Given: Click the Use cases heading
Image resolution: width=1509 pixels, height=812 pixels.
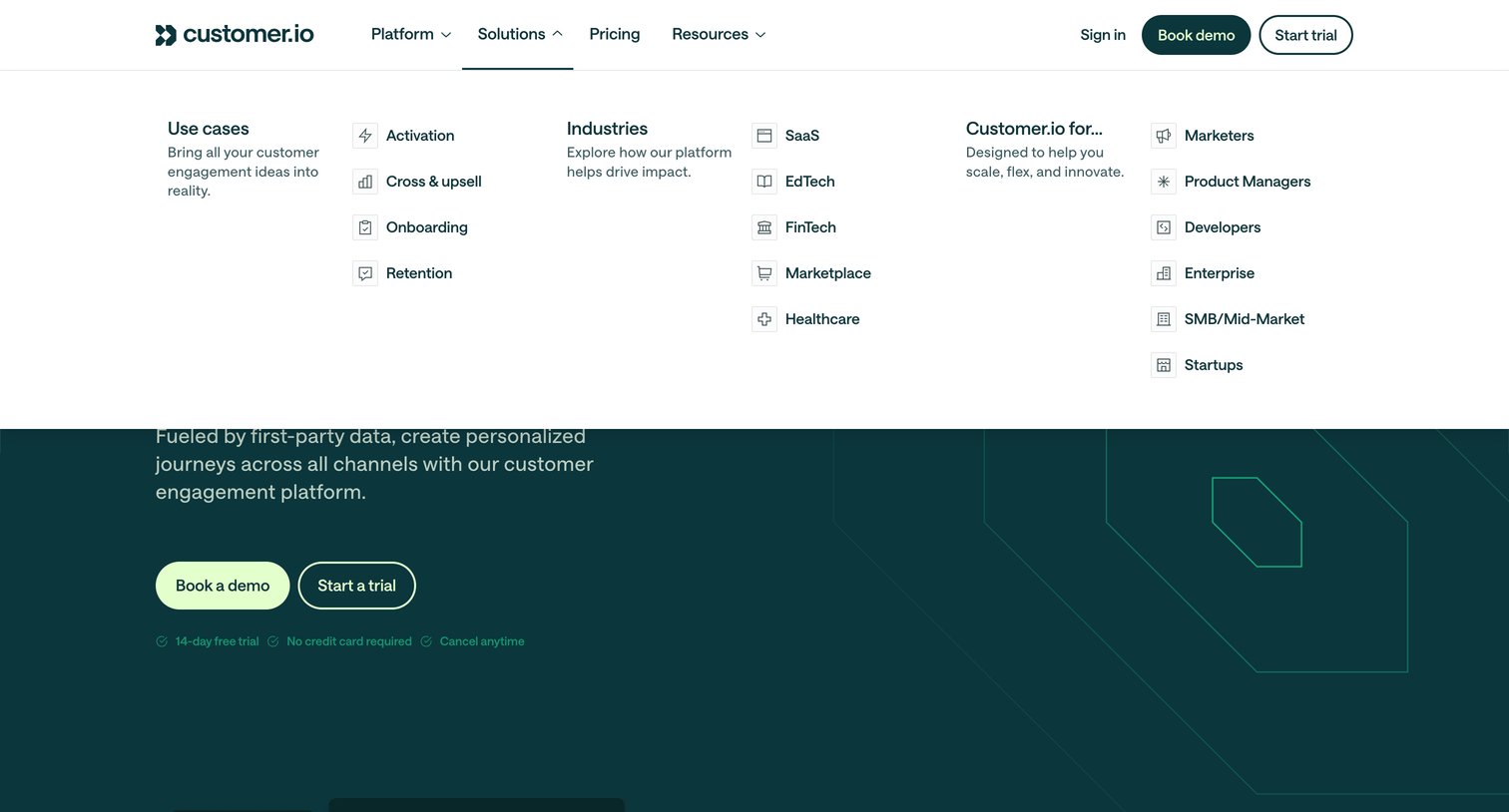Looking at the screenshot, I should [x=209, y=129].
